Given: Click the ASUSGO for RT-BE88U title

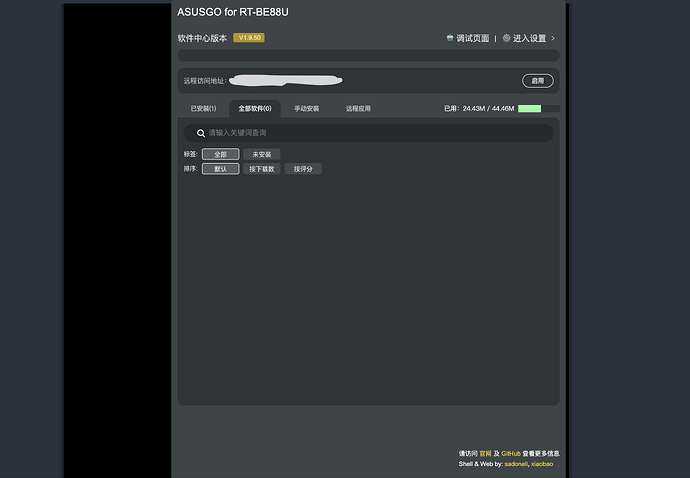Looking at the screenshot, I should click(x=233, y=12).
